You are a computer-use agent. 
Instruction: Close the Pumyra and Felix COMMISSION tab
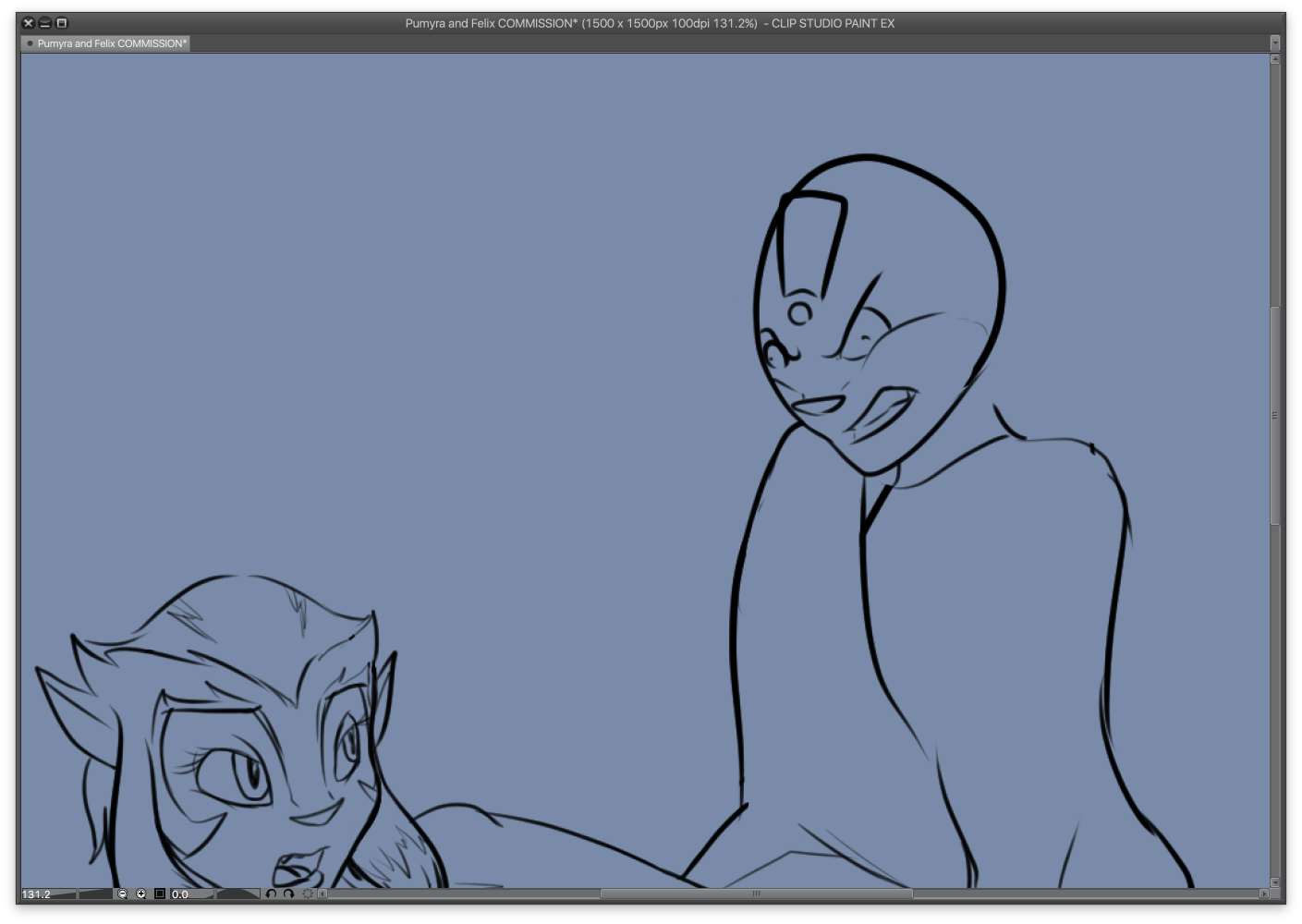30,43
